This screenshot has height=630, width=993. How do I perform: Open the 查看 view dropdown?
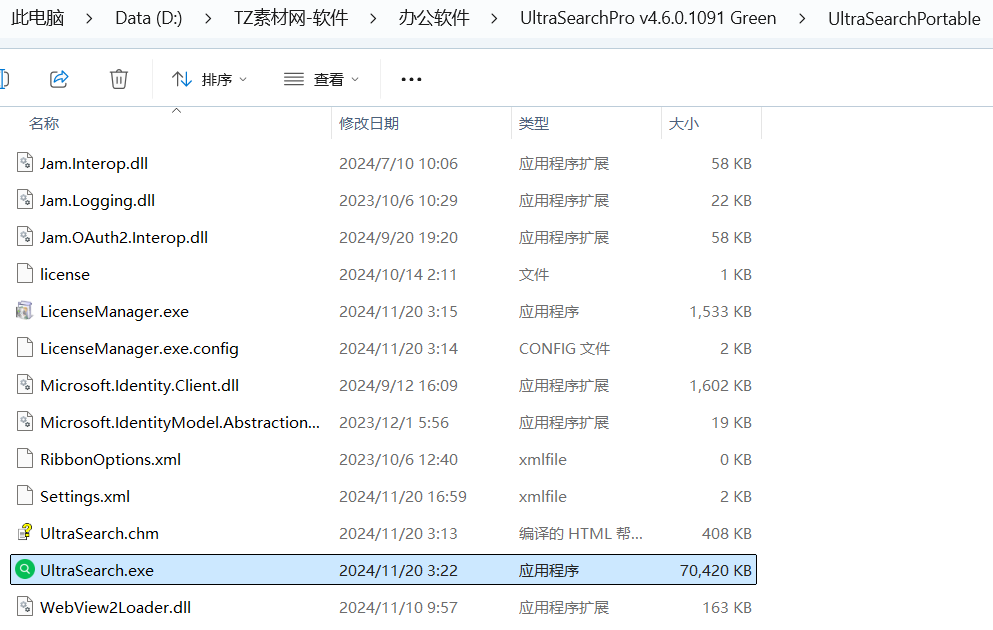321,79
